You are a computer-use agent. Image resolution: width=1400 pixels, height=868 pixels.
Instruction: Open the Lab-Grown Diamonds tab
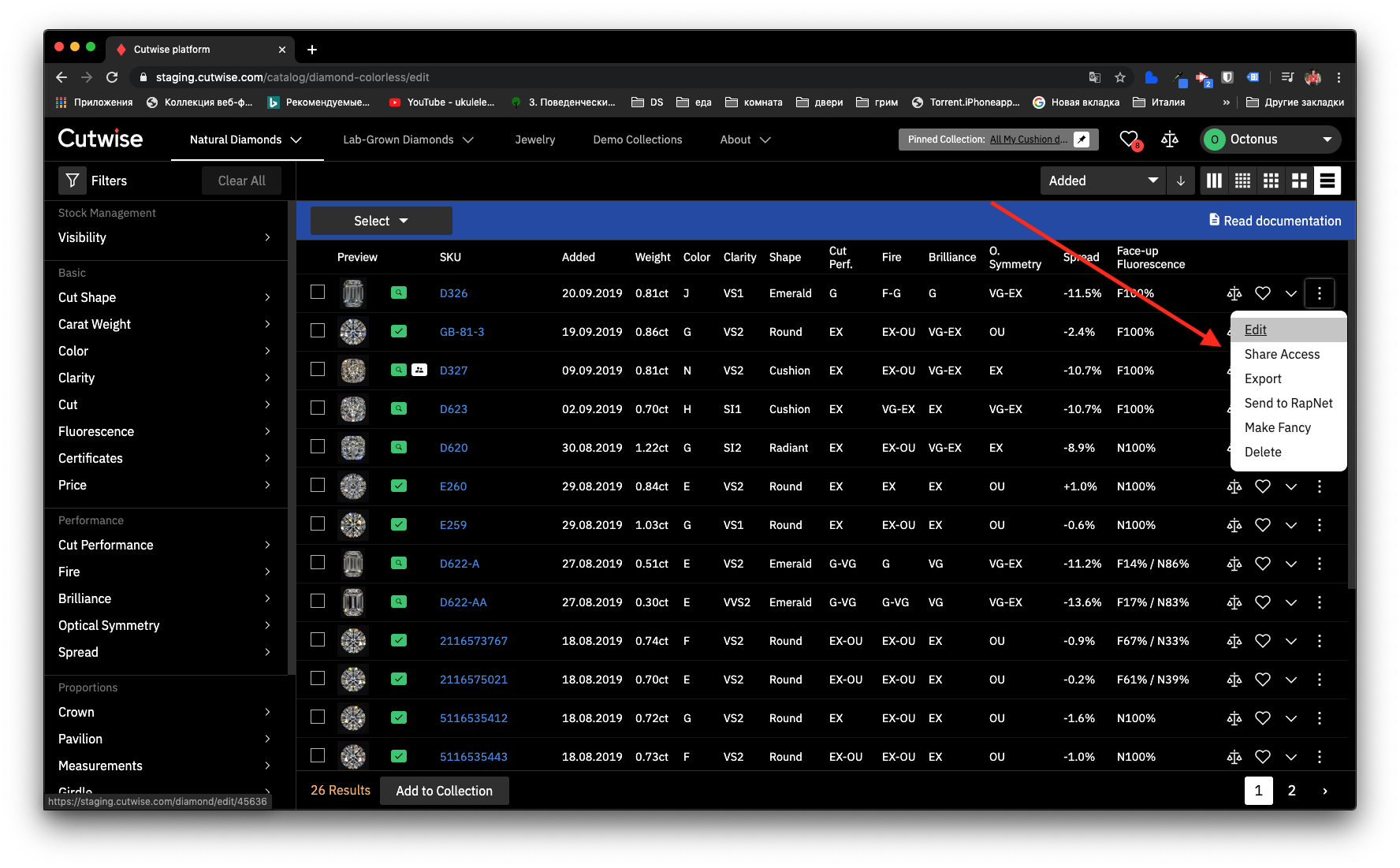(x=408, y=140)
